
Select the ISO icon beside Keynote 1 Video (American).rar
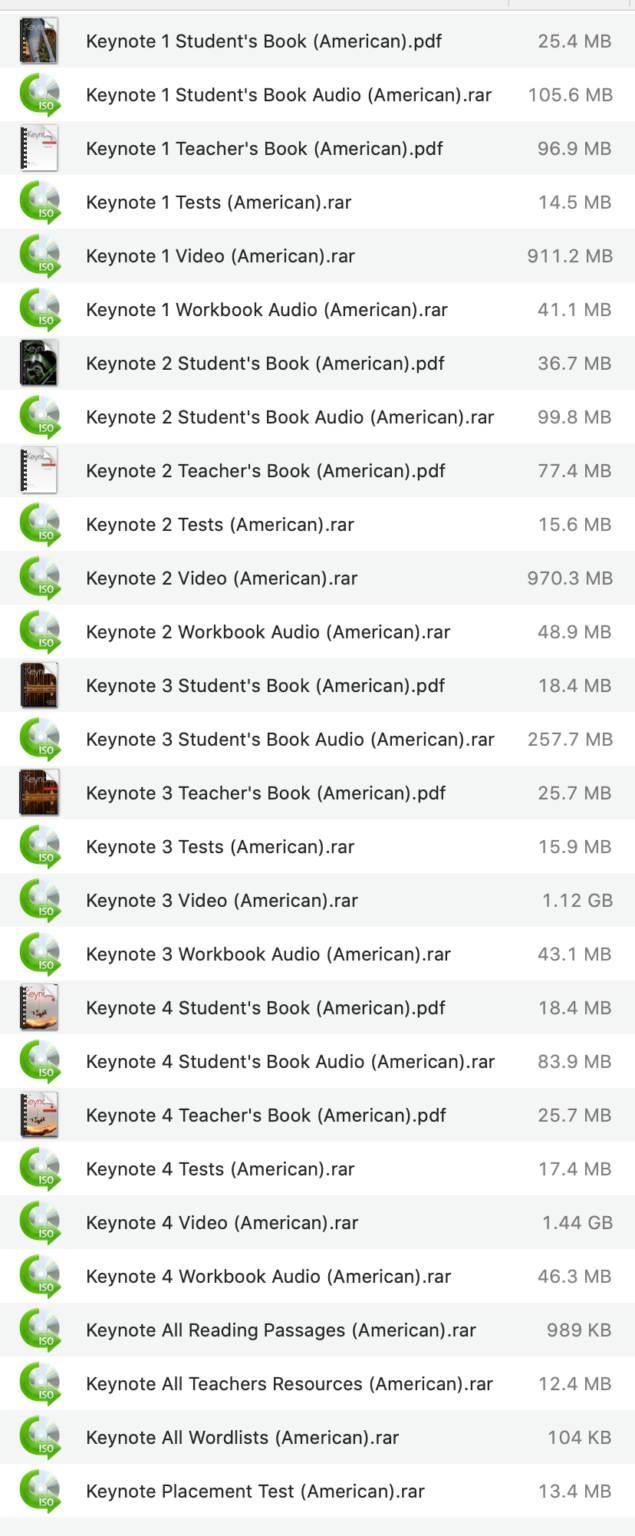pos(39,255)
